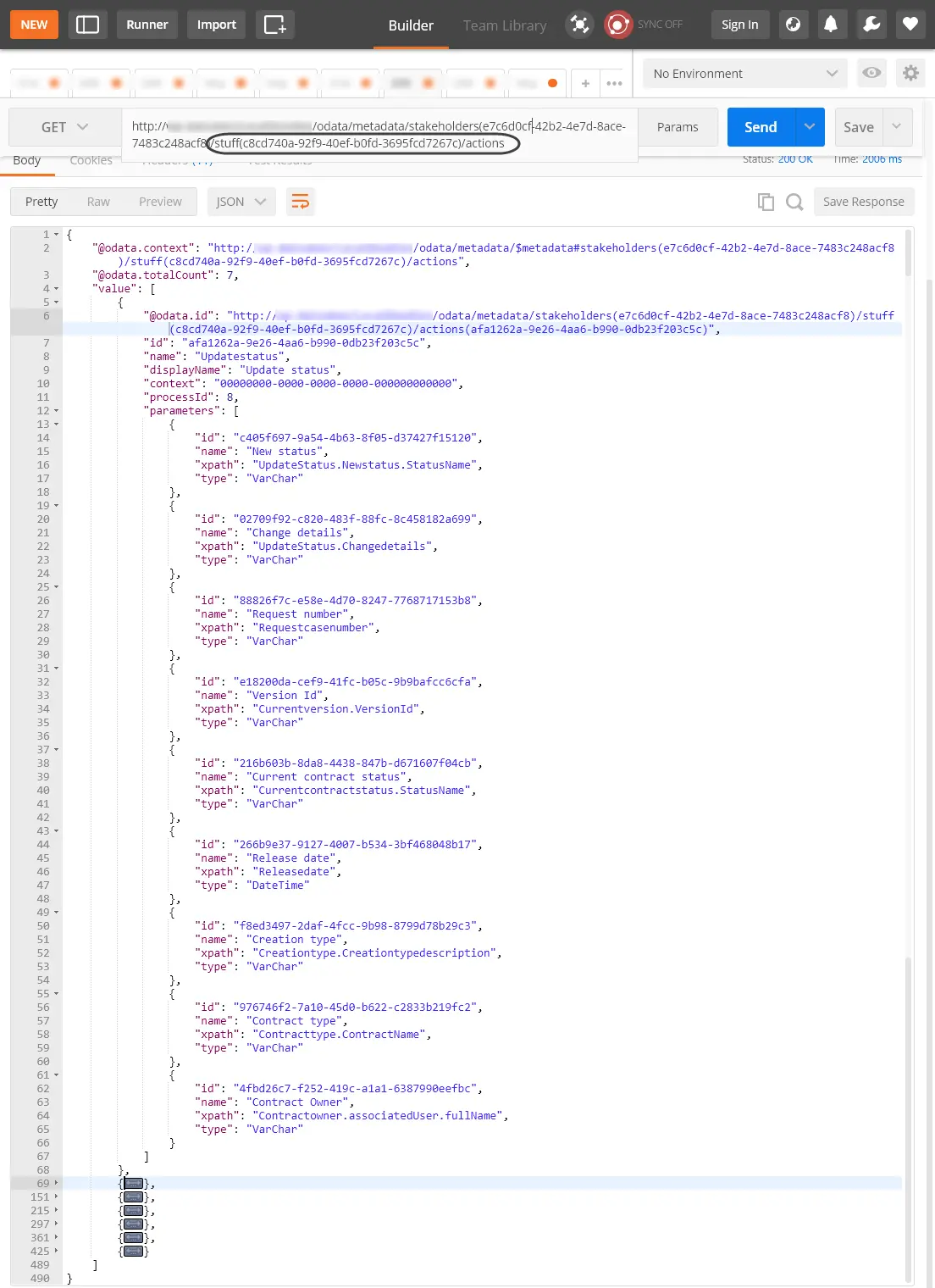Click folded block marker on line 69
The height and width of the screenshot is (1288, 935).
click(x=134, y=1183)
